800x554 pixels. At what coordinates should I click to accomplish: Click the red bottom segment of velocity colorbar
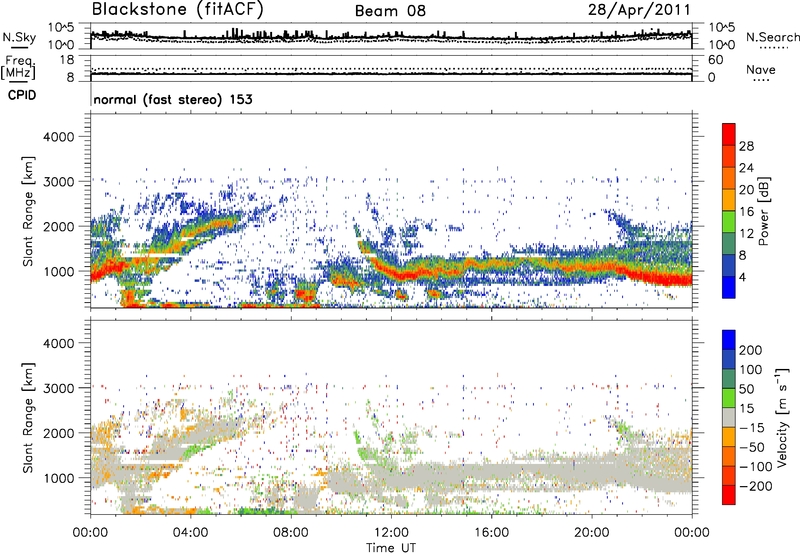pos(729,495)
